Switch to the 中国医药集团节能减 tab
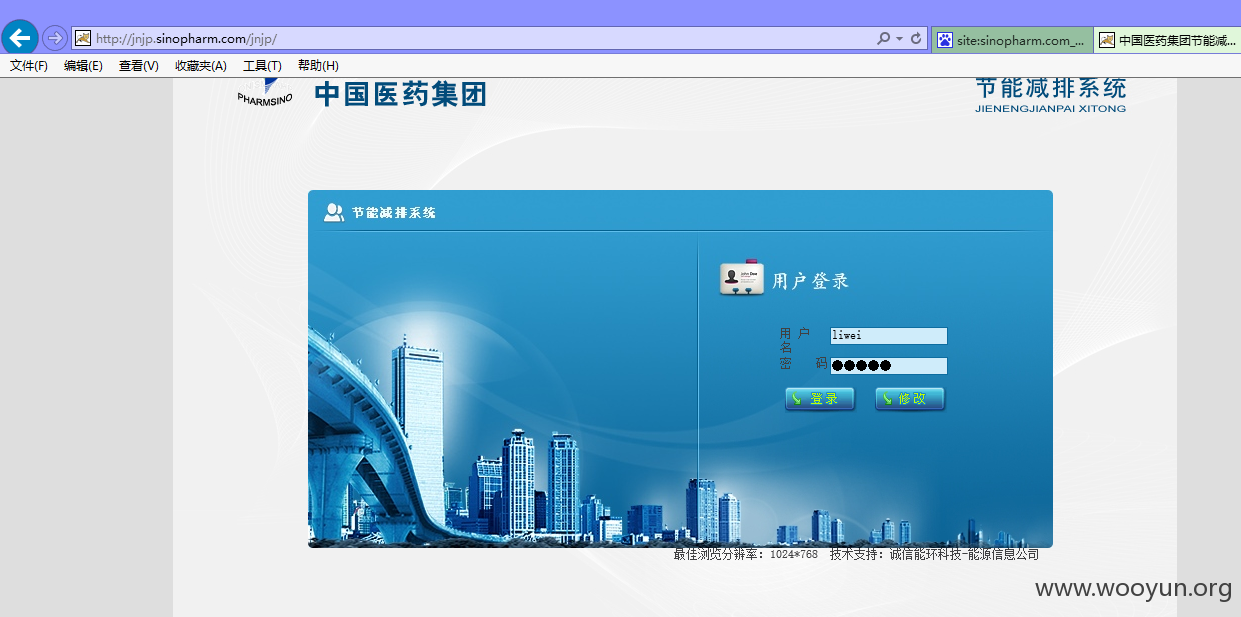This screenshot has height=617, width=1241. (1167, 40)
